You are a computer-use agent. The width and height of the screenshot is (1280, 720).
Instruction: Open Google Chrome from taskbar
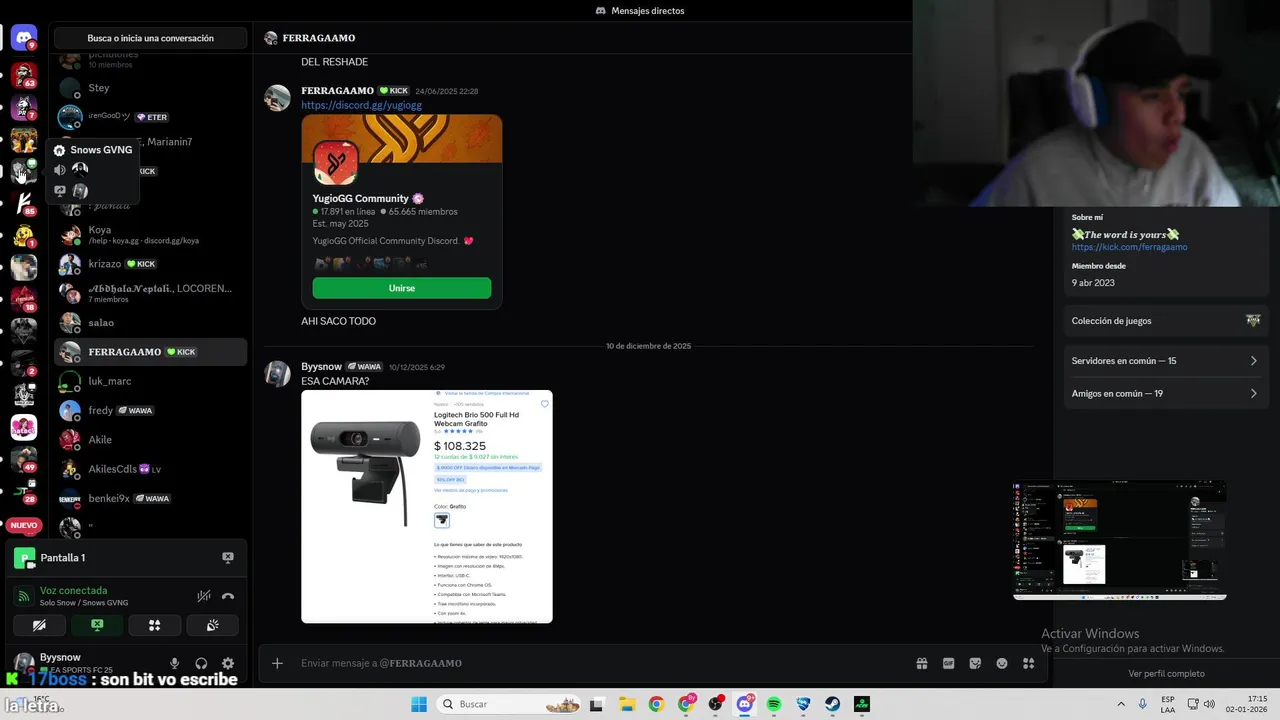tap(656, 704)
